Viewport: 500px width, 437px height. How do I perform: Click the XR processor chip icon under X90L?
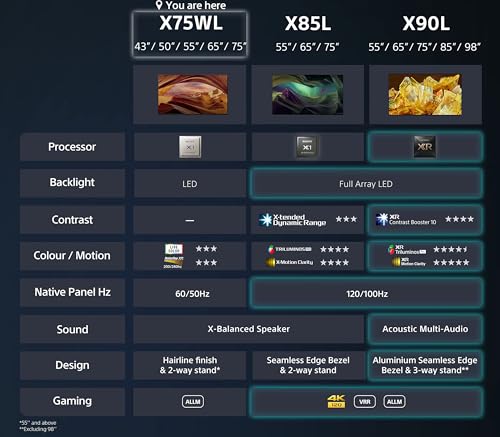click(425, 147)
